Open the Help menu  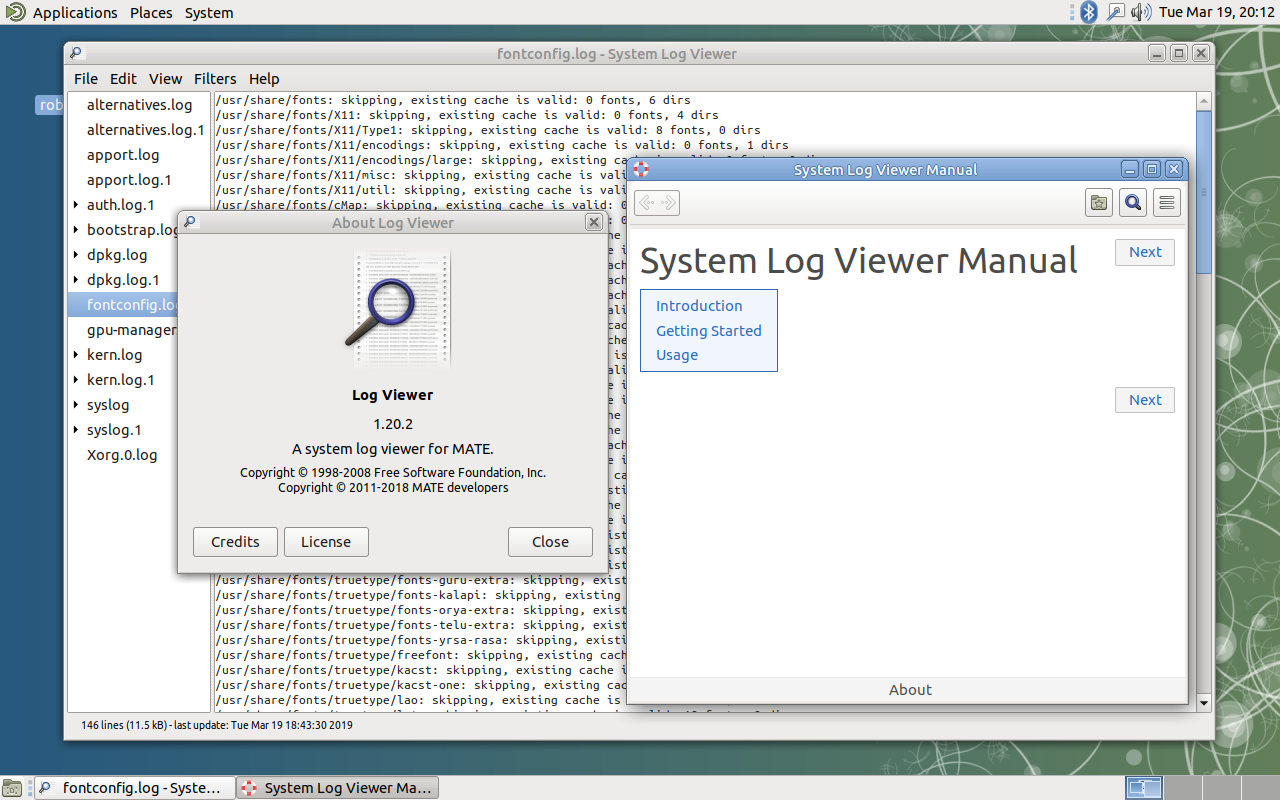tap(264, 78)
